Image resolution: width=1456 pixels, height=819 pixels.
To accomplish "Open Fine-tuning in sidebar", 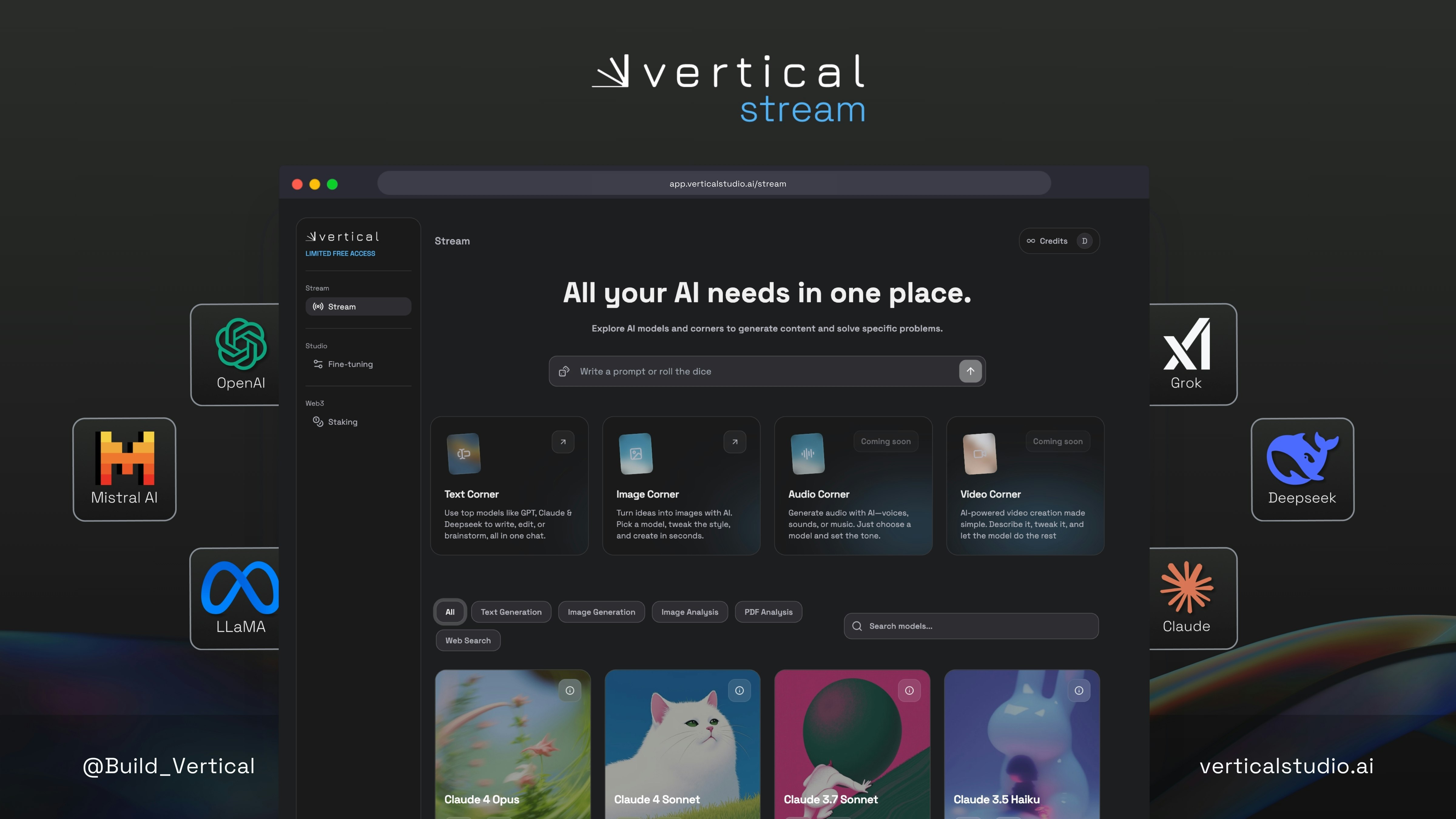I will [350, 364].
